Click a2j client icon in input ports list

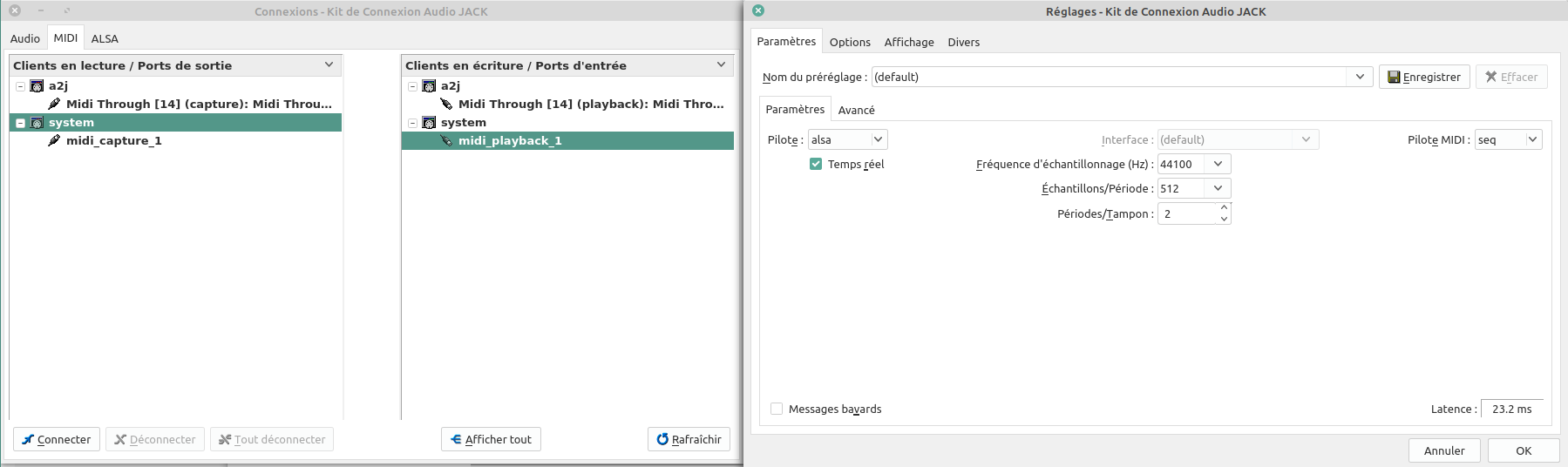click(x=429, y=86)
